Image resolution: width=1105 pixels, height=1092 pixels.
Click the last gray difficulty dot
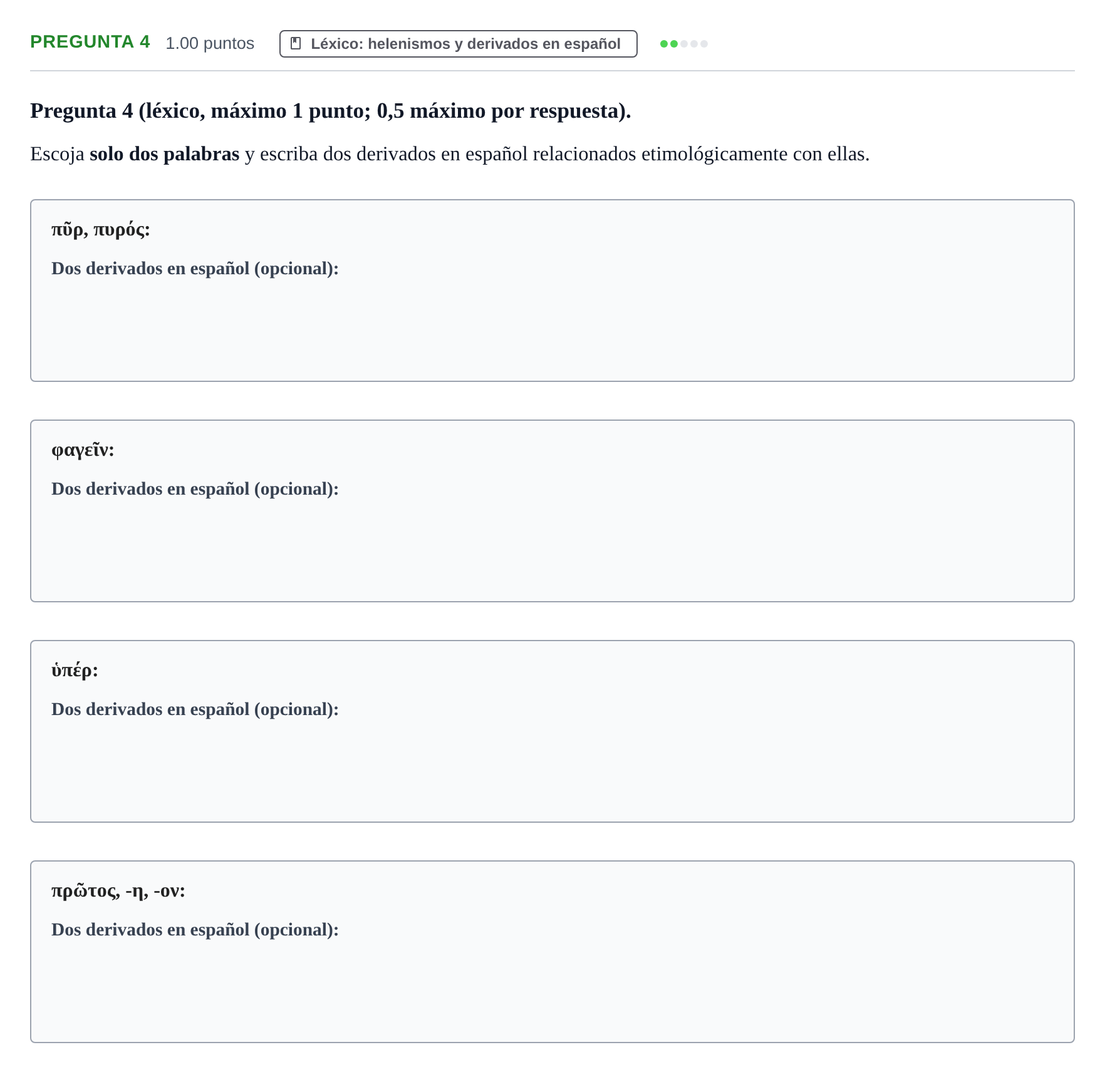[x=704, y=44]
